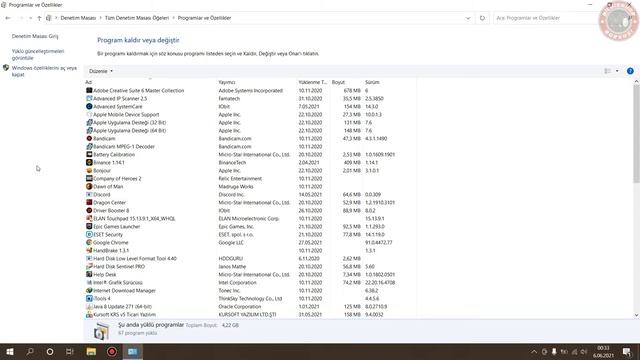Open the taskbar search icon
640x360 pixels.
30,351
